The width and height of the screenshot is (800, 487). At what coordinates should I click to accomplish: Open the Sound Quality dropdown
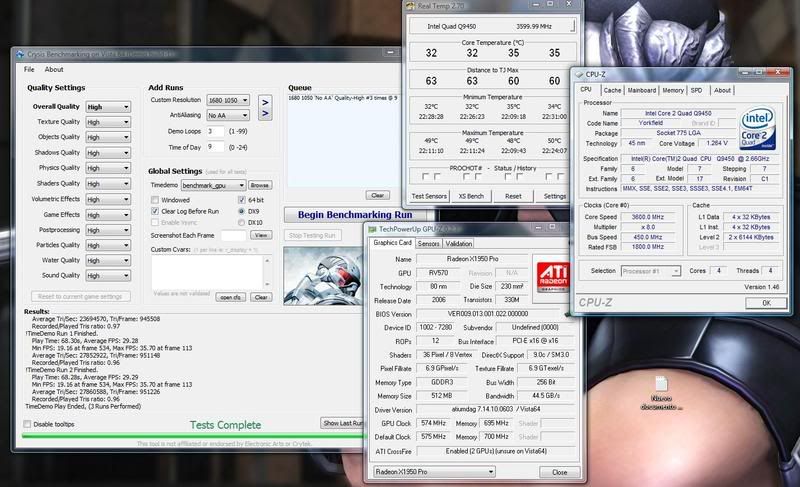[x=108, y=275]
